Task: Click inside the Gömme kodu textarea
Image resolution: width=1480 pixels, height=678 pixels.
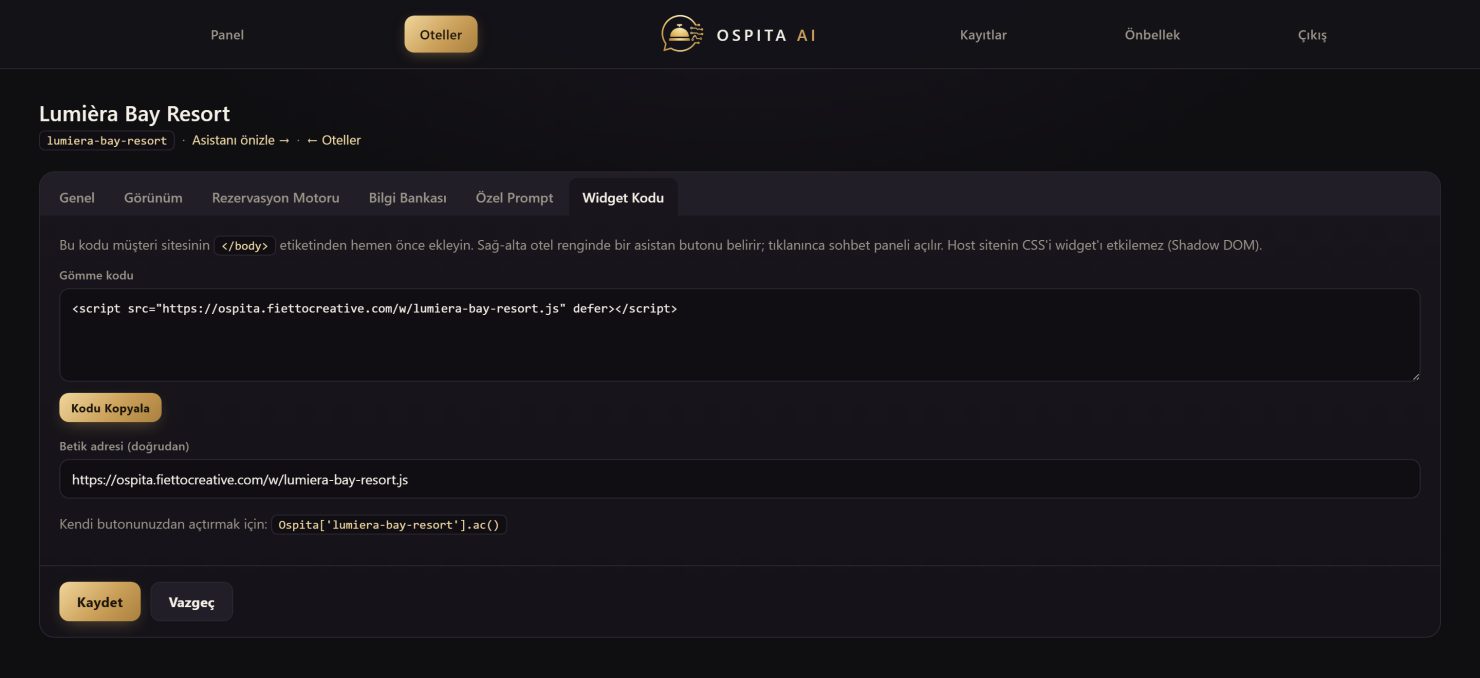Action: (740, 335)
